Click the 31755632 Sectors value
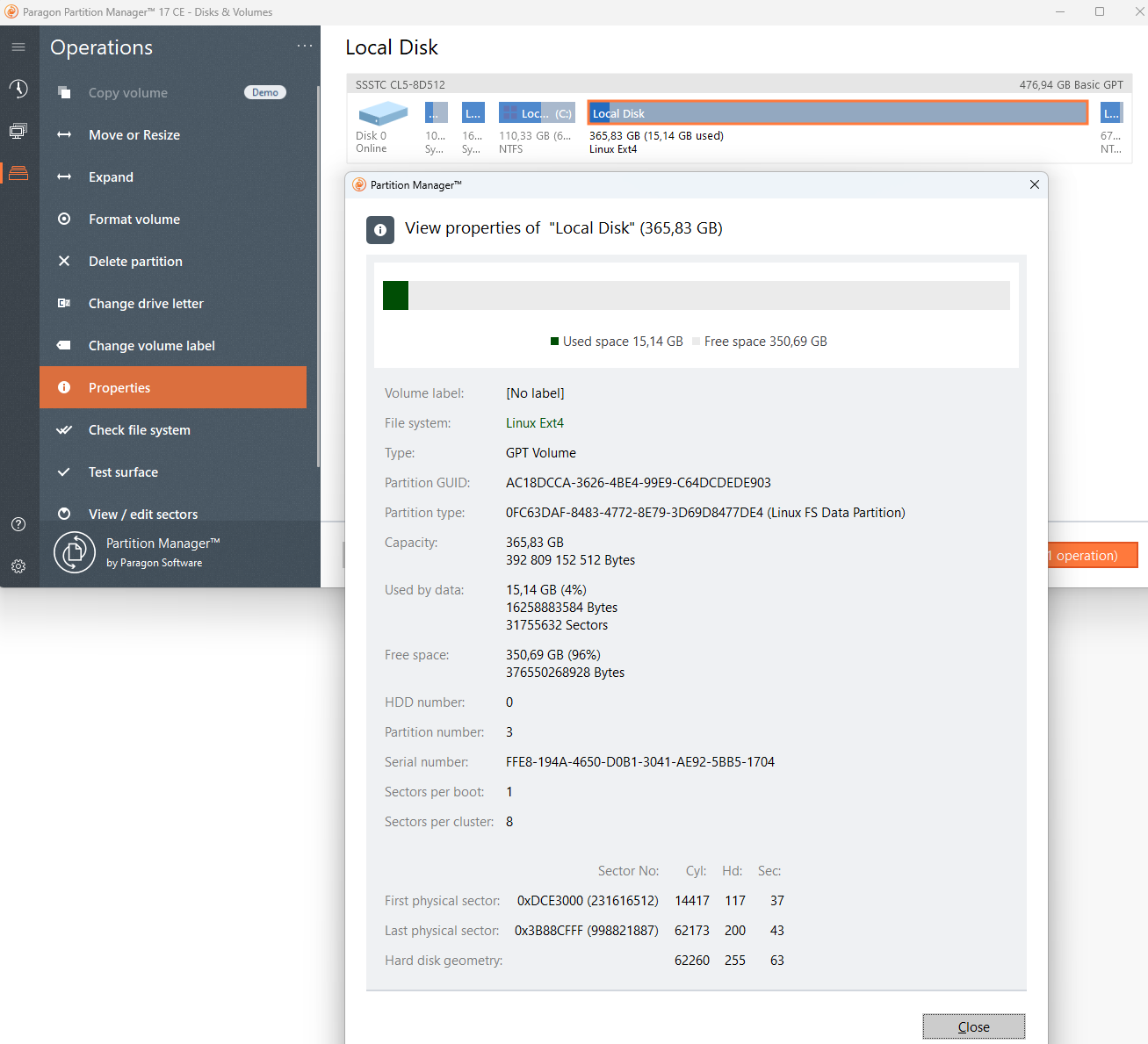The height and width of the screenshot is (1044, 1148). coord(557,625)
